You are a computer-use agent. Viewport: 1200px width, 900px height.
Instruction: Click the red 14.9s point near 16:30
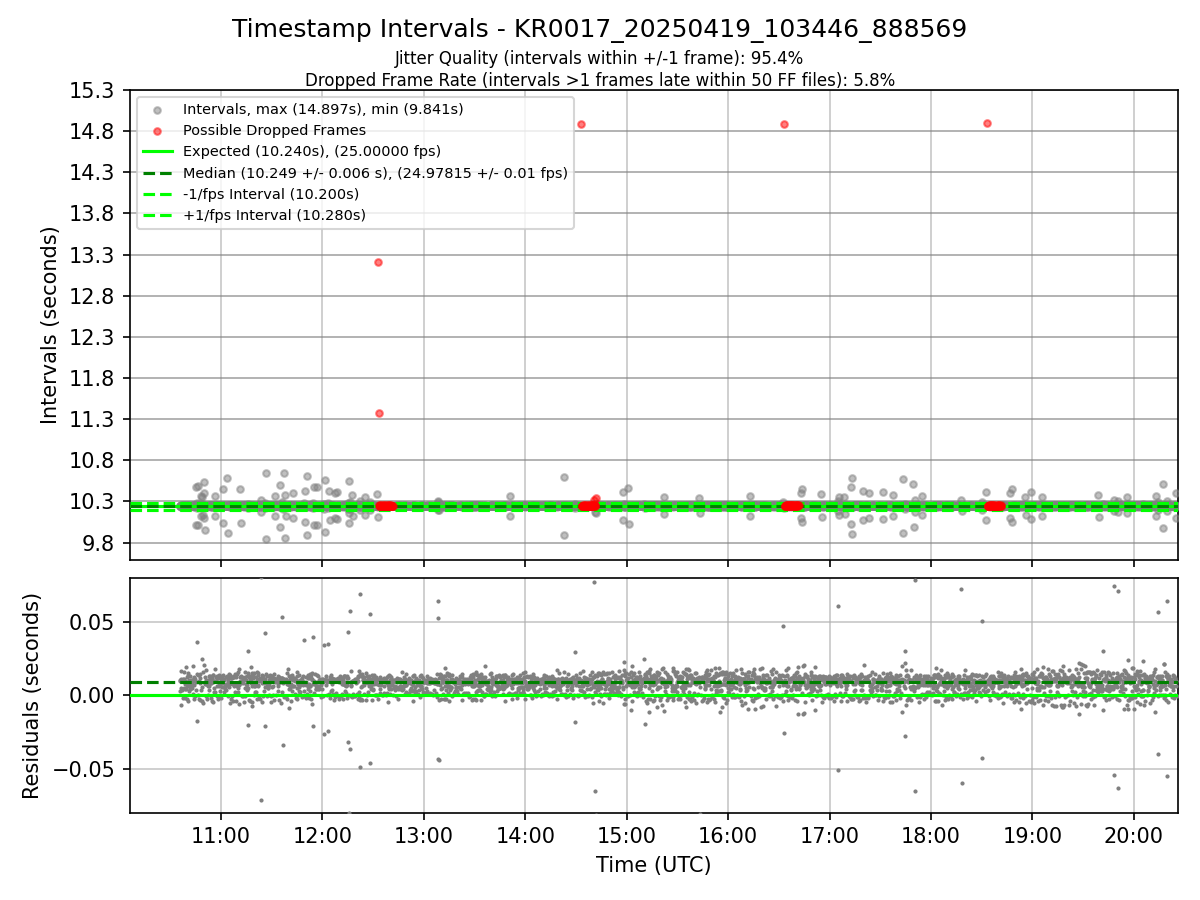tap(784, 124)
